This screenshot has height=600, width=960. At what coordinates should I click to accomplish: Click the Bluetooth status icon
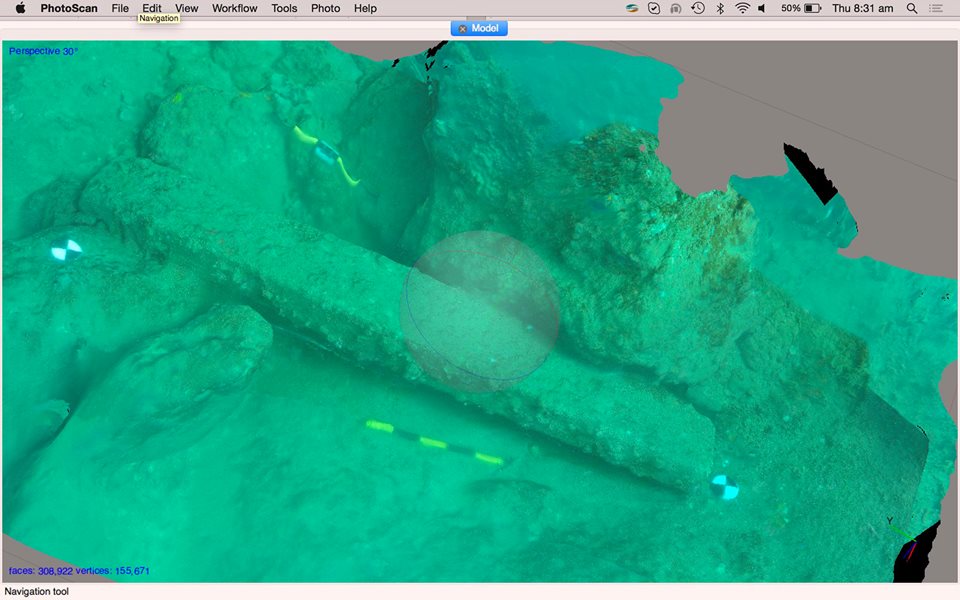[x=720, y=8]
